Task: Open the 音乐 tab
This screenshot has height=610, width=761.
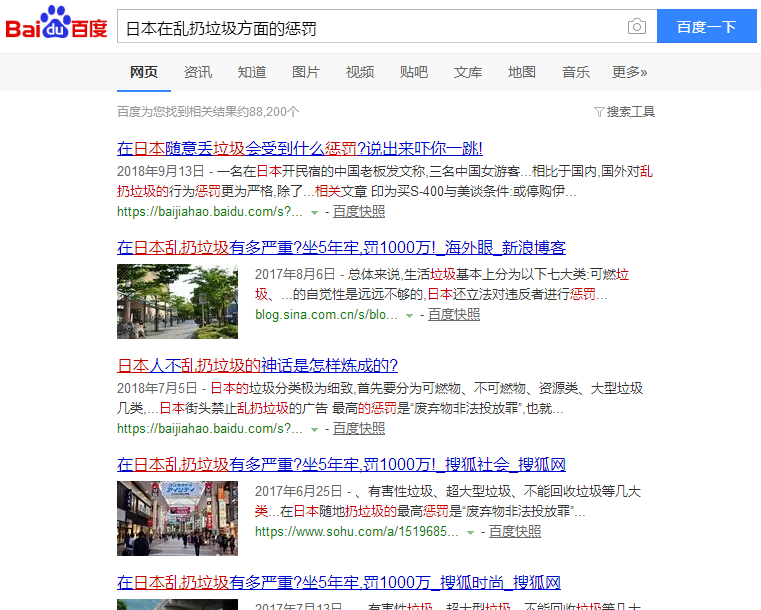Action: click(x=576, y=72)
